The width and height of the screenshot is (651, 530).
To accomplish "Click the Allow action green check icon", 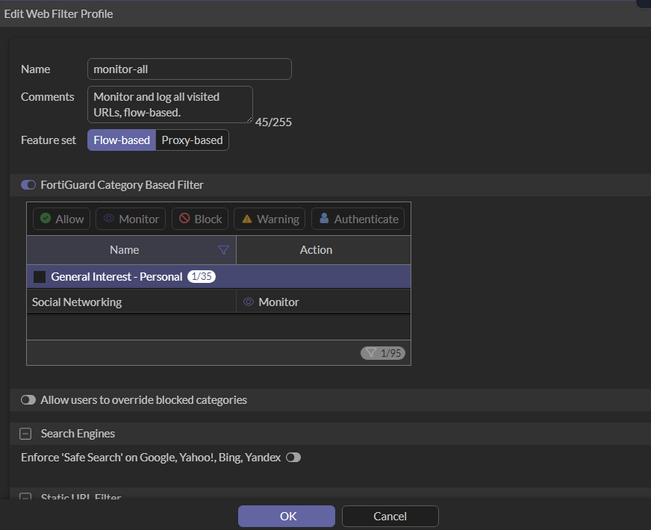I will (x=46, y=219).
